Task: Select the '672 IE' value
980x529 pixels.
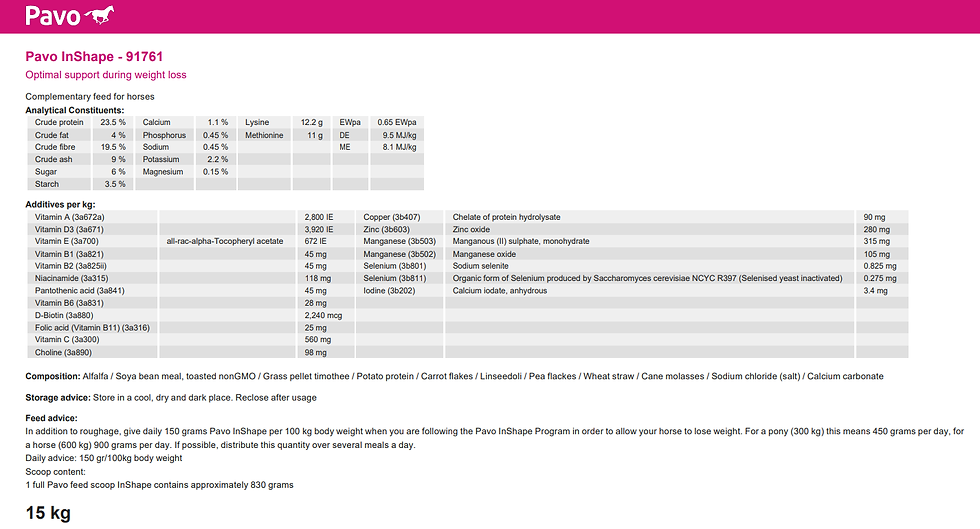Action: point(316,241)
